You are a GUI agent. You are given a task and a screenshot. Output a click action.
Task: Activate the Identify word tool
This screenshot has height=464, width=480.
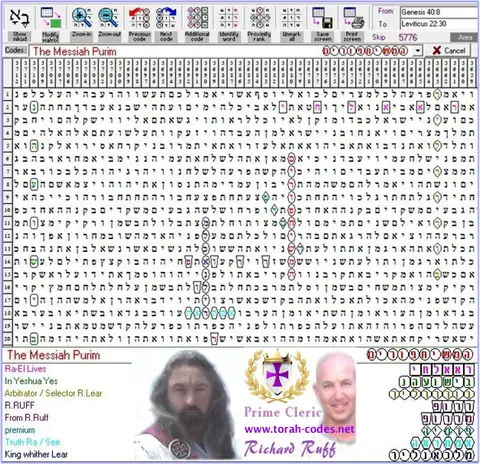pyautogui.click(x=229, y=24)
